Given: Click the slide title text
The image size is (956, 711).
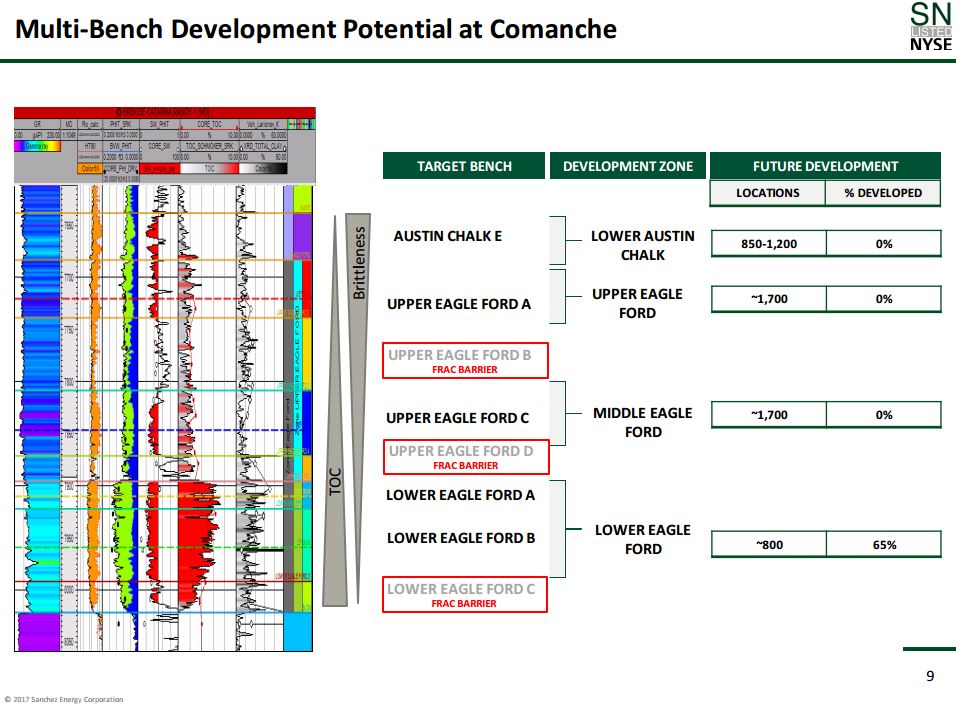Looking at the screenshot, I should pos(316,29).
